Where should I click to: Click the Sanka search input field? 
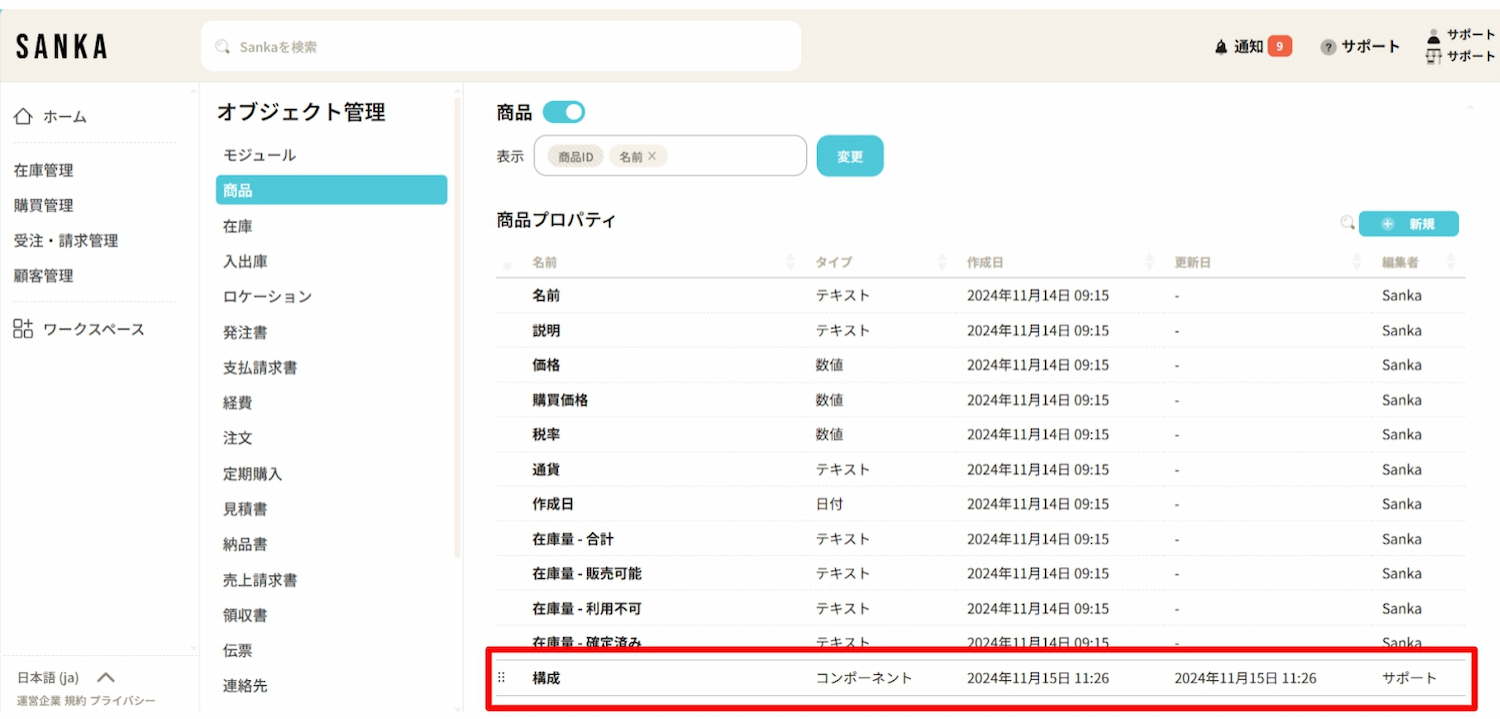tap(500, 47)
